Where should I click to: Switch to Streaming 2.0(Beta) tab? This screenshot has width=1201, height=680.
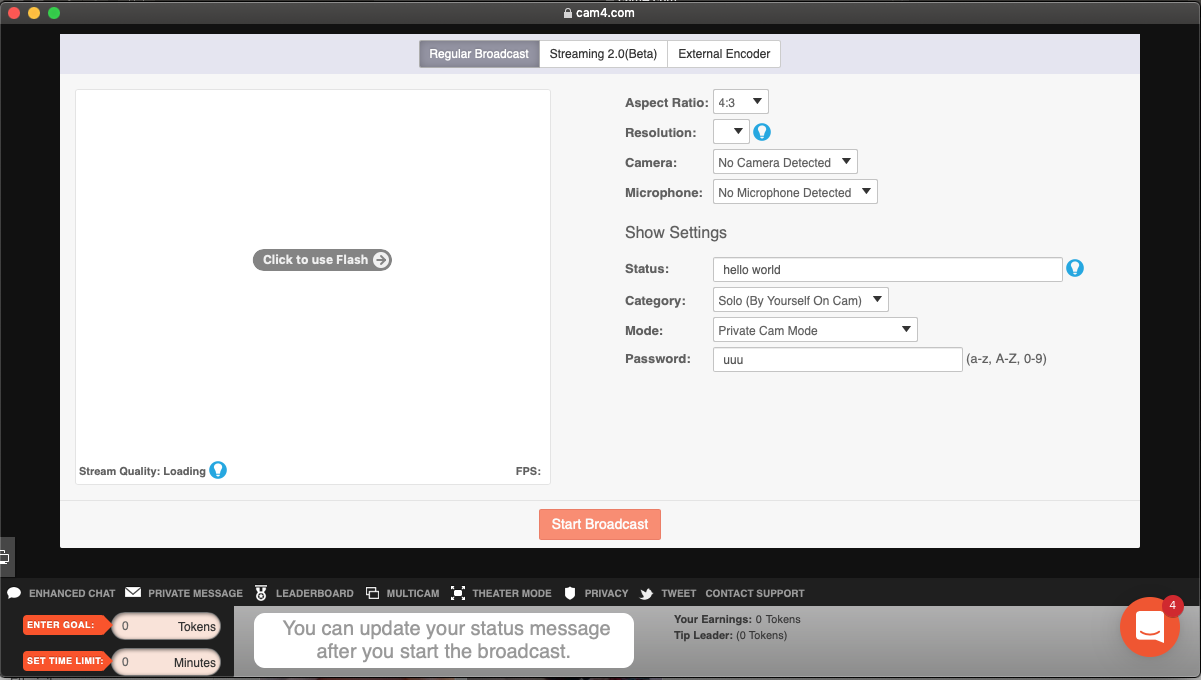[x=603, y=54]
